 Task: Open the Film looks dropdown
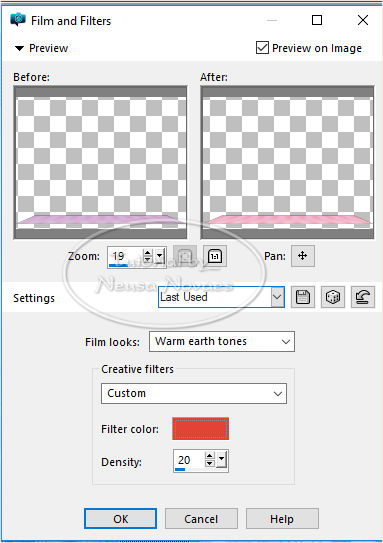click(x=222, y=341)
